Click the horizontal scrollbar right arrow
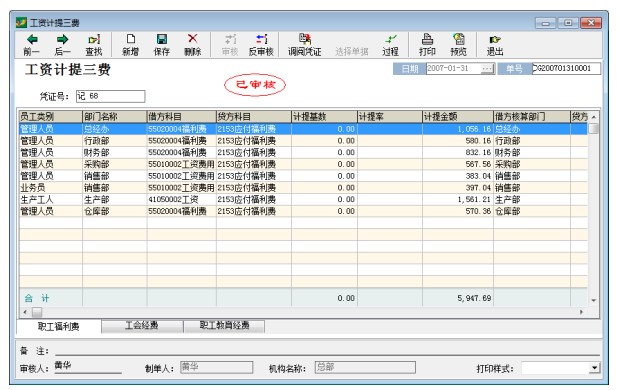Viewport: 617px width, 390px height. tap(582, 312)
